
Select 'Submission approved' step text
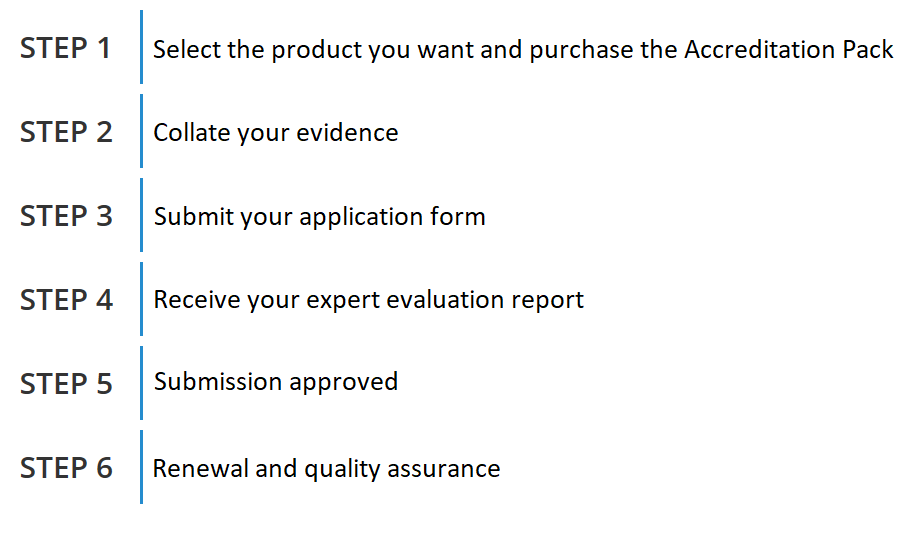pyautogui.click(x=275, y=383)
